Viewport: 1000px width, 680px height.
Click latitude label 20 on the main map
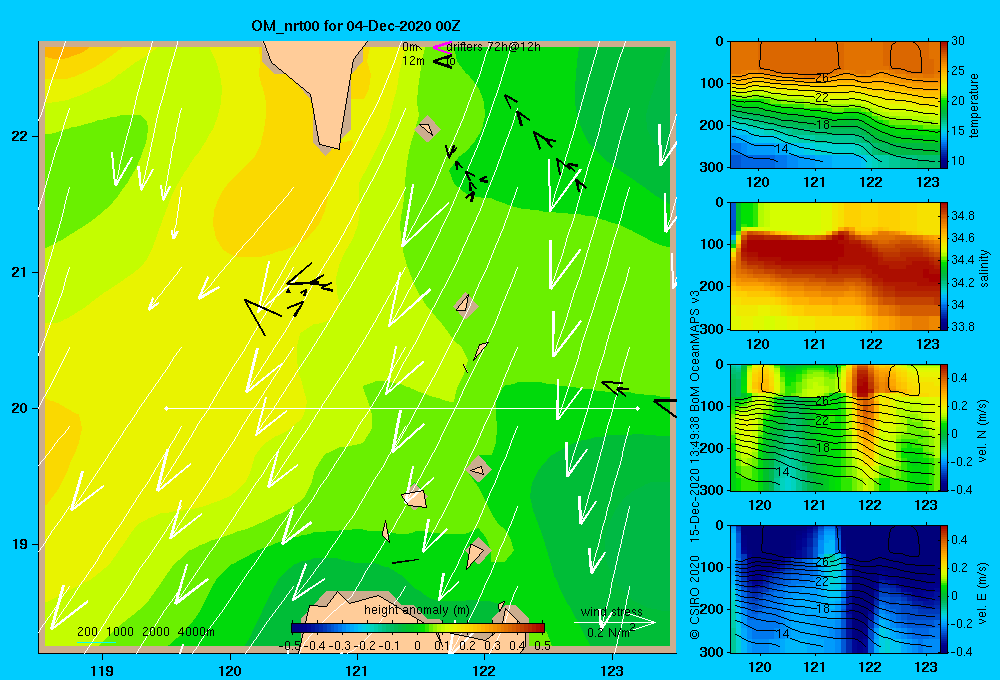click(20, 408)
